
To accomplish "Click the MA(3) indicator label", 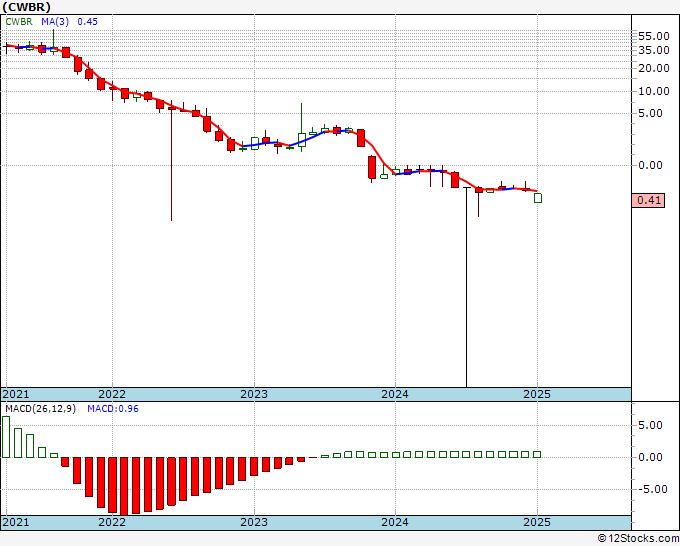I will tap(55, 22).
